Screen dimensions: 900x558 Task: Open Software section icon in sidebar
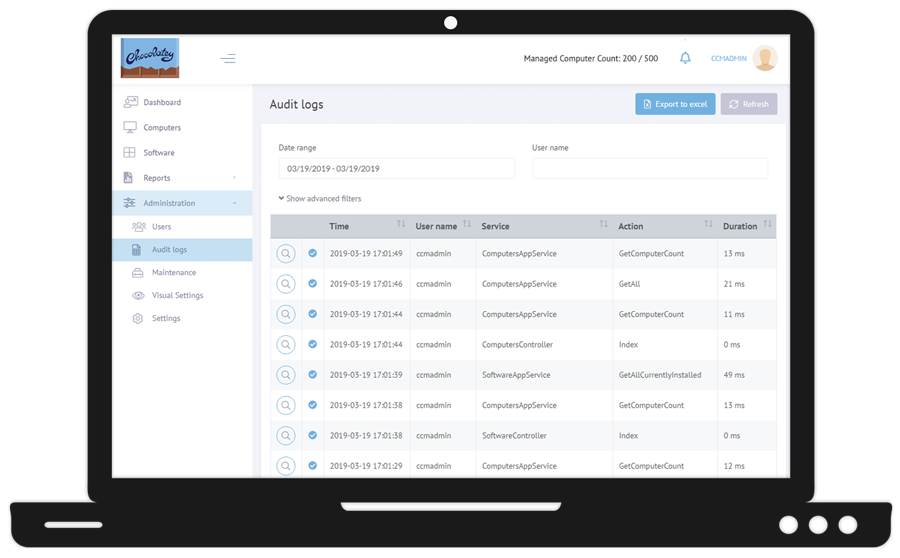click(130, 153)
